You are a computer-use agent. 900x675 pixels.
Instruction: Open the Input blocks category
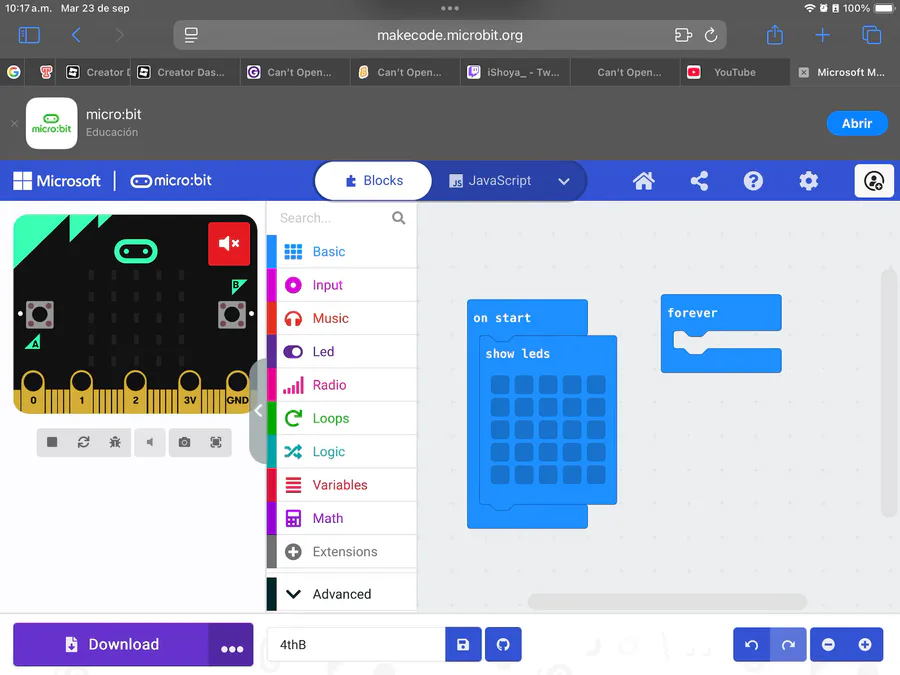[342, 285]
